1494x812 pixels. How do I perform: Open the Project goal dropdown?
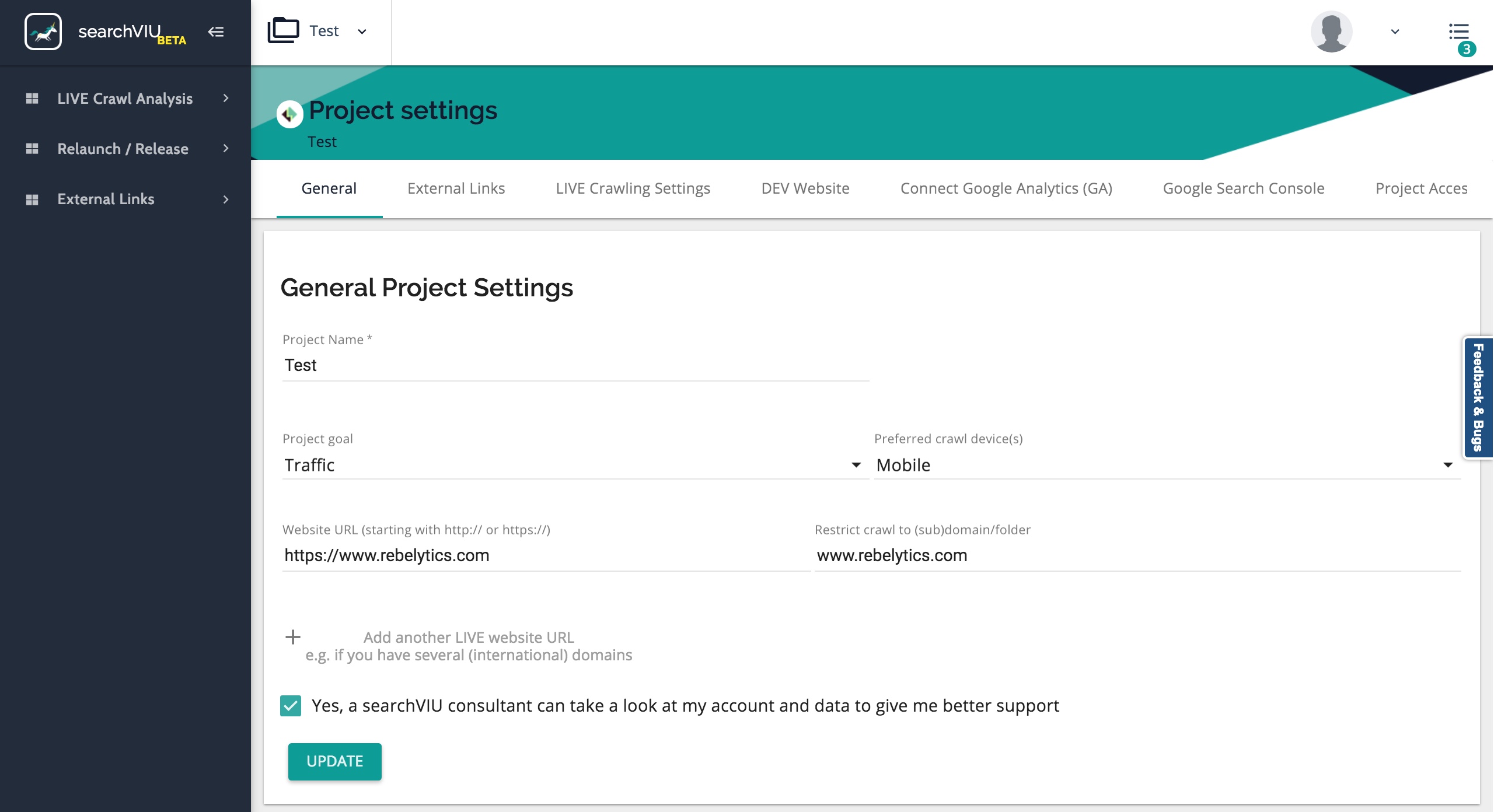[x=575, y=465]
